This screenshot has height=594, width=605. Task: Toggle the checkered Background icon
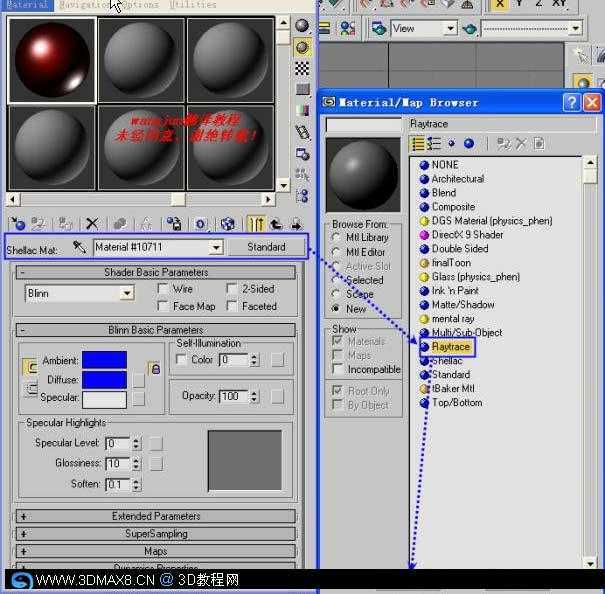302,68
